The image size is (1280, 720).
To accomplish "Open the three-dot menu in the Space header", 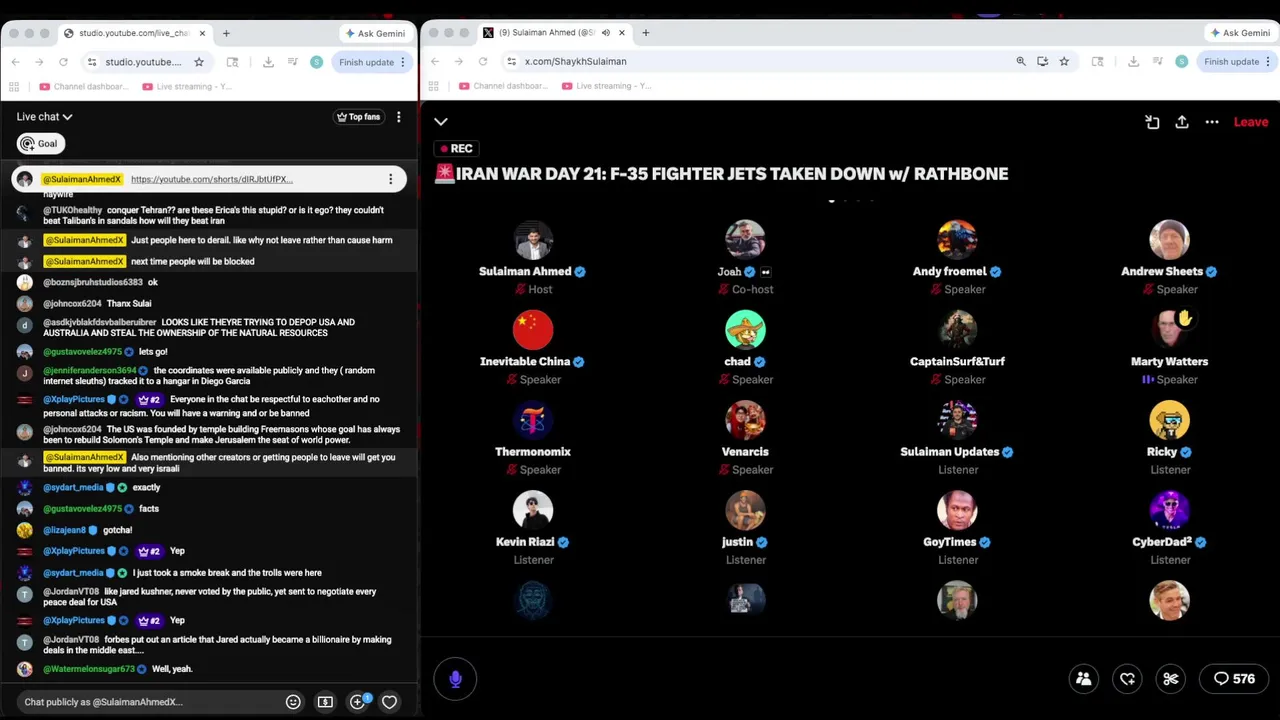I will 1212,122.
